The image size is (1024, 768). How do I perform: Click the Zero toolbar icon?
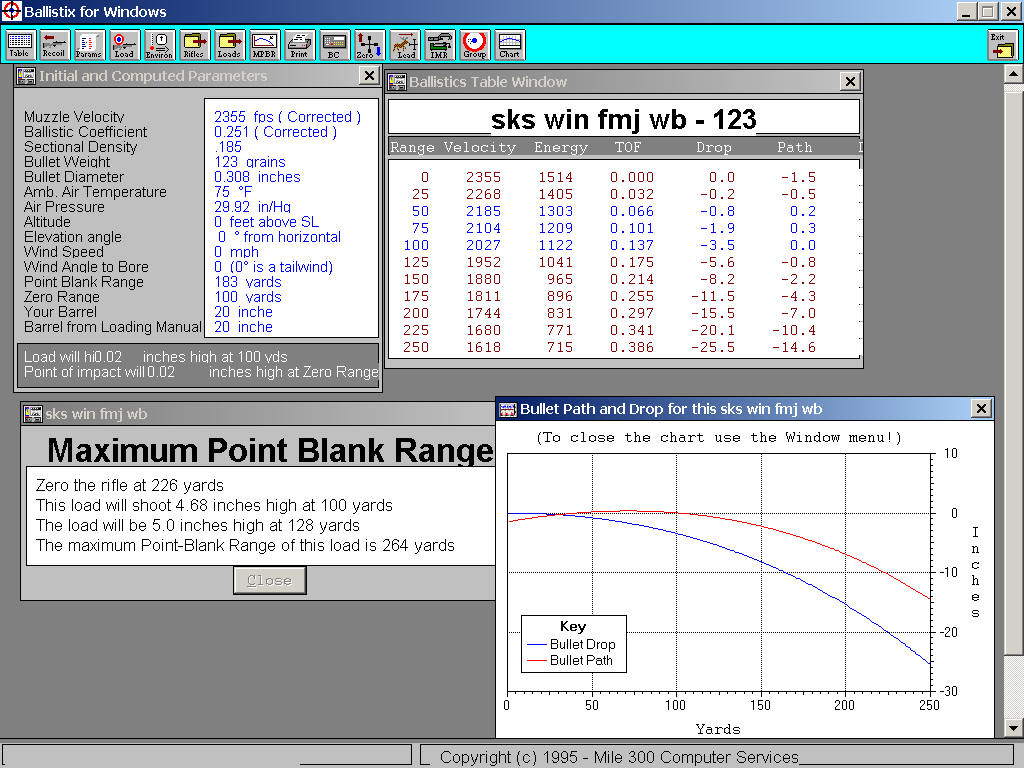[x=369, y=45]
